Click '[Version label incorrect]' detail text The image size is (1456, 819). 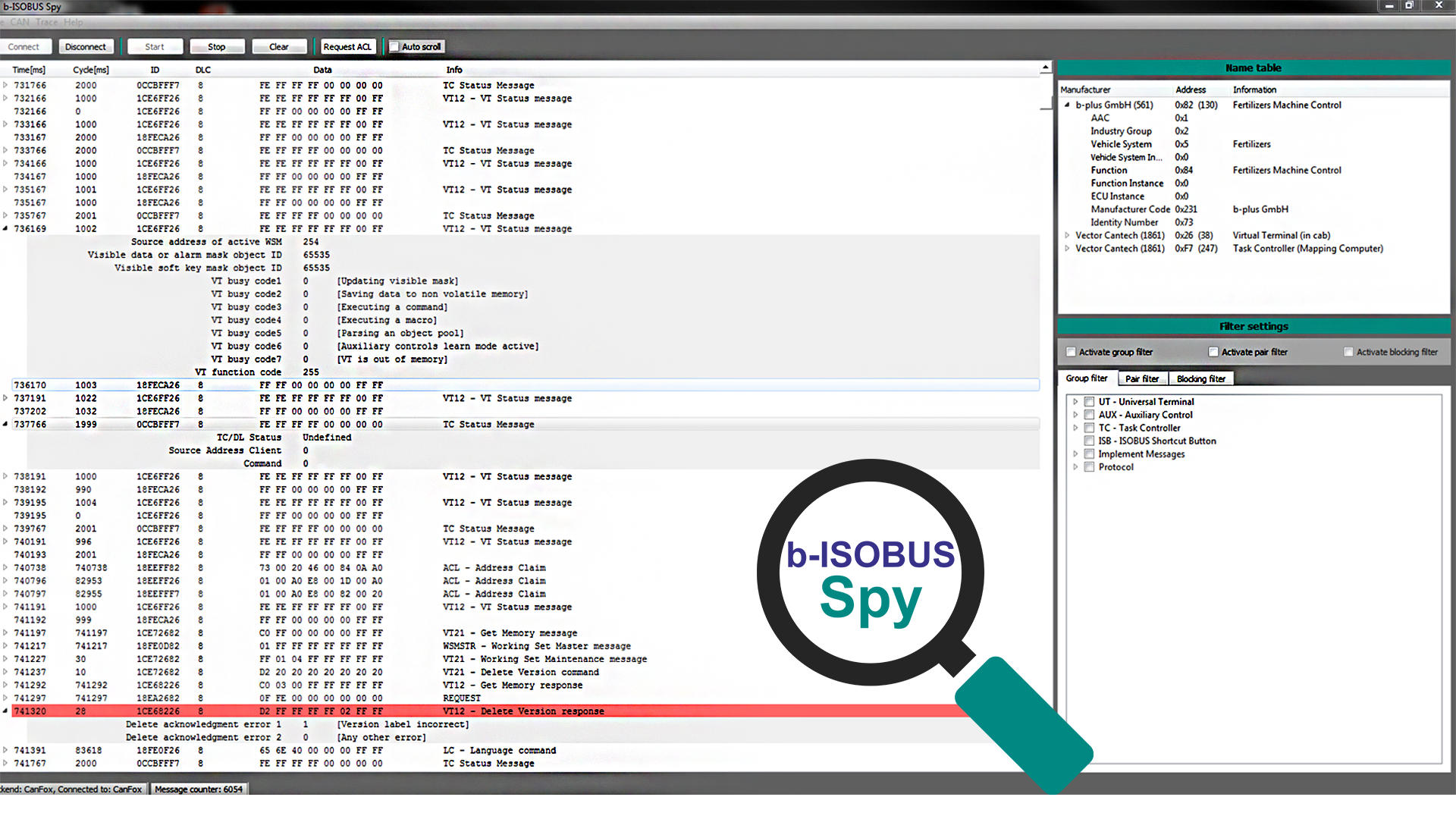pyautogui.click(x=403, y=725)
